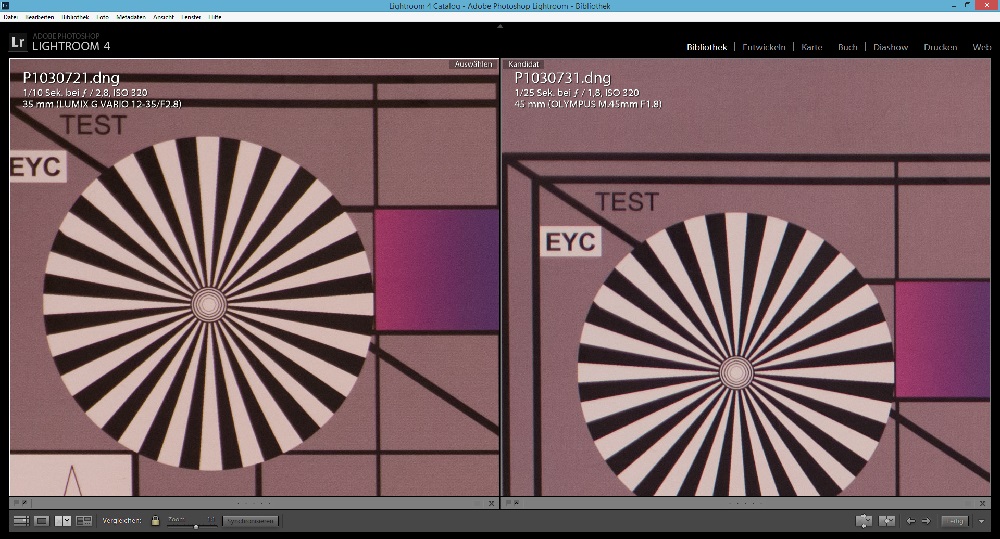Click the OLYMPUS M.45mm F1.8 lens text
Viewport: 1000px width, 539px height.
pos(605,103)
